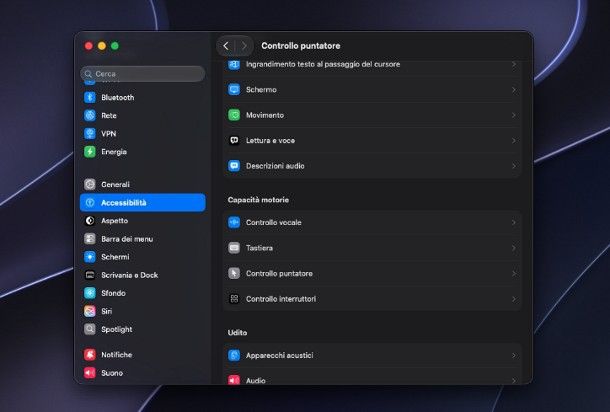Open Generali settings section
The image size is (610, 412).
pyautogui.click(x=143, y=184)
